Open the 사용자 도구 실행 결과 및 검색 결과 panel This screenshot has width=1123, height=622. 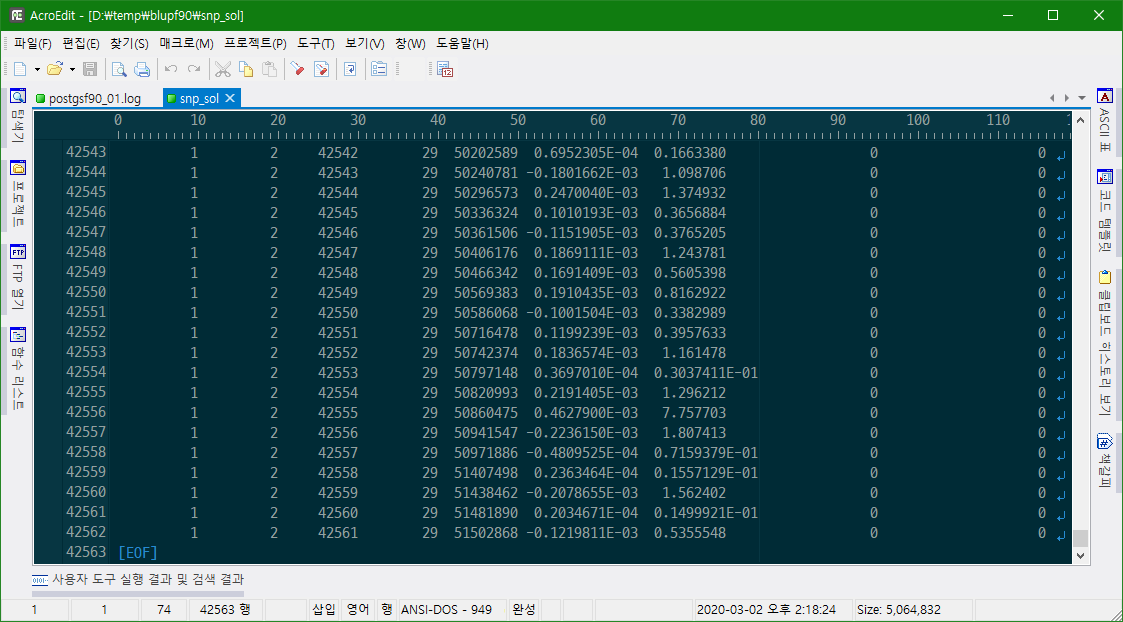click(x=138, y=579)
